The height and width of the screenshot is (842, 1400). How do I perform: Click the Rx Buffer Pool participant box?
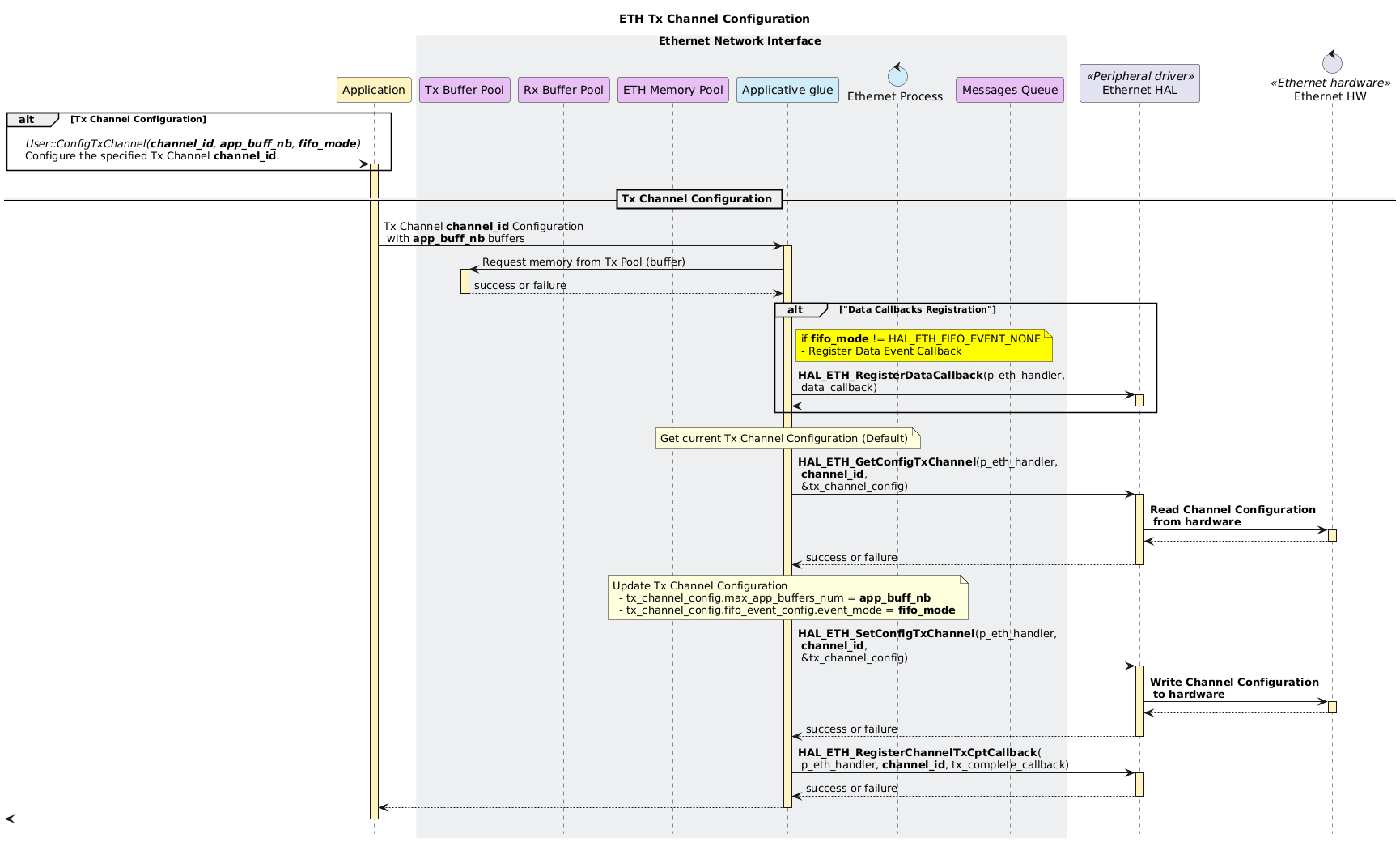pos(563,90)
